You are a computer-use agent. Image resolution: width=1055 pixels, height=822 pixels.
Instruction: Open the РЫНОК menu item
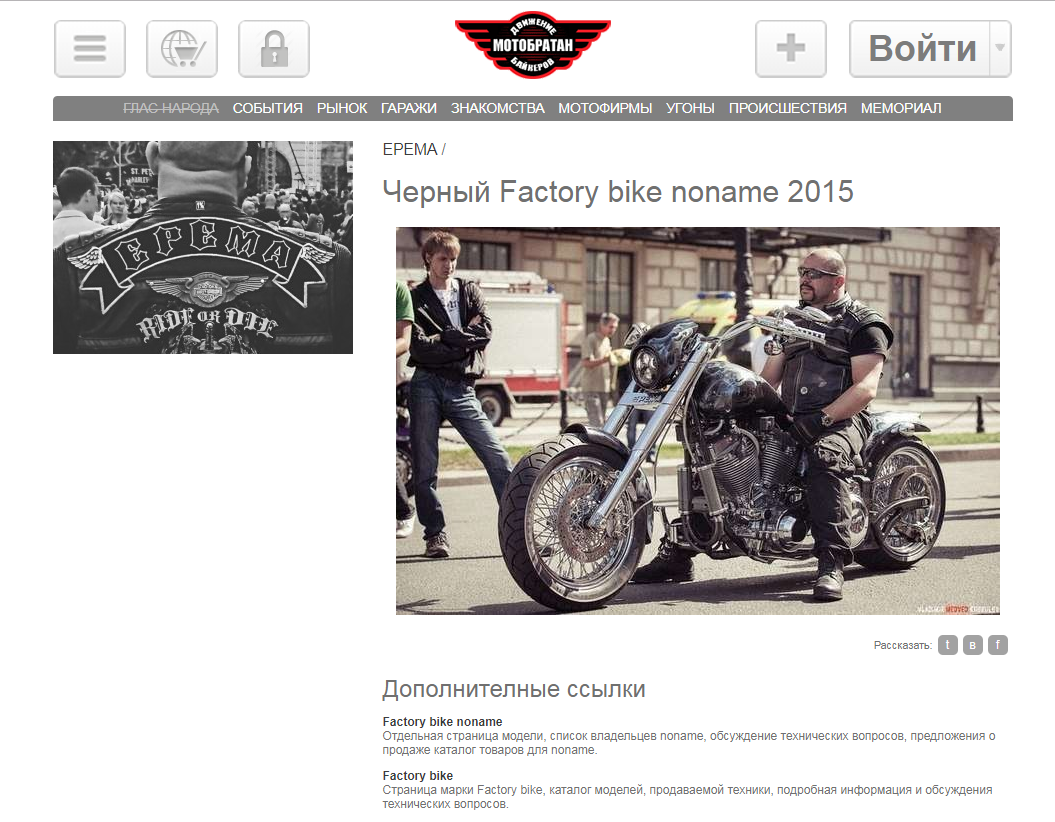342,108
